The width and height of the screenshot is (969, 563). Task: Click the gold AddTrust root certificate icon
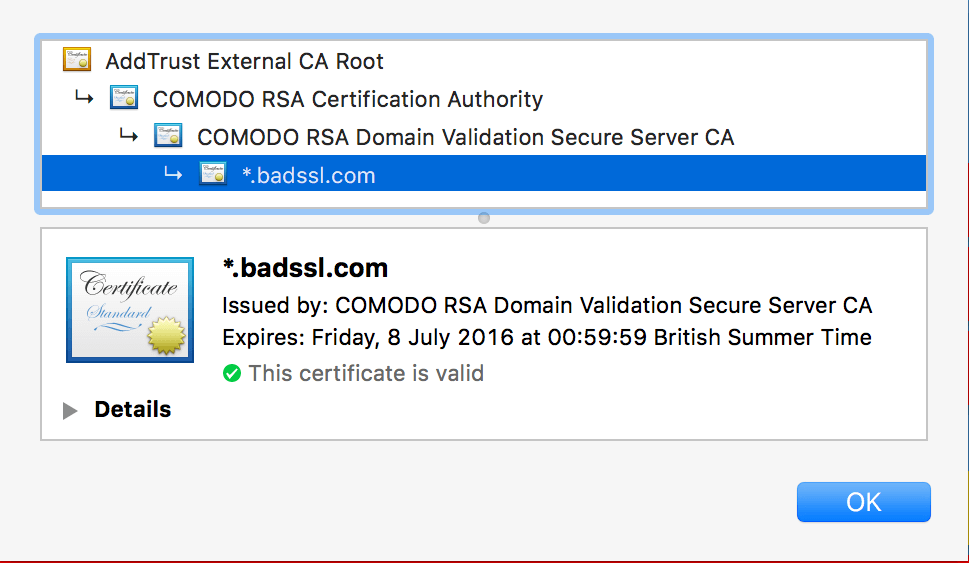tap(77, 60)
